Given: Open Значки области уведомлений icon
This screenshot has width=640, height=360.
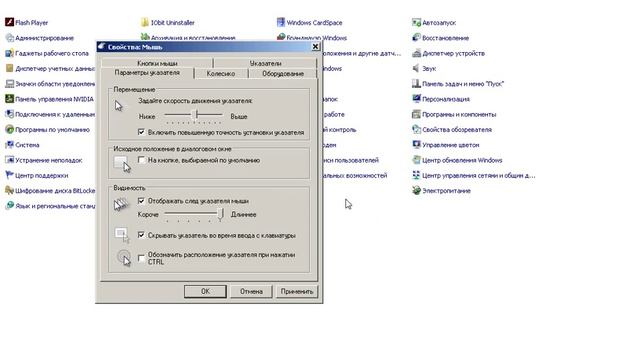Looking at the screenshot, I should [9, 84].
